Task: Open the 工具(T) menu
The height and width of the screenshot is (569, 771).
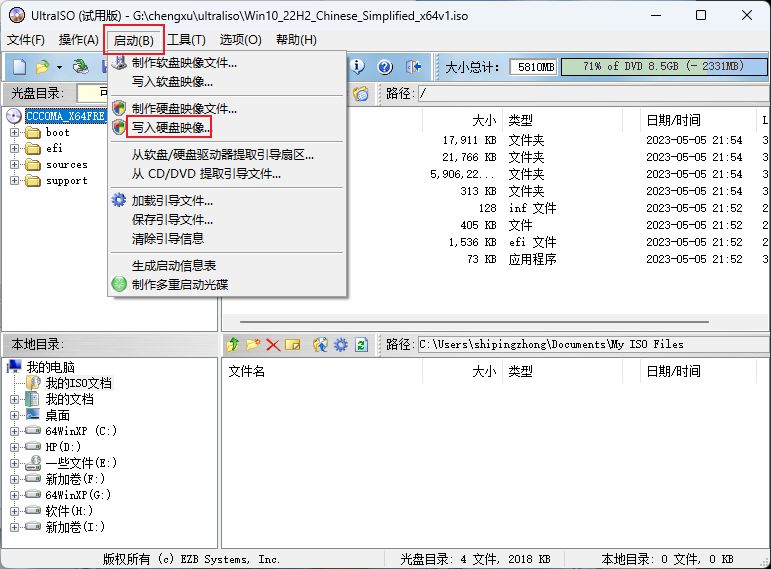Action: click(x=186, y=40)
